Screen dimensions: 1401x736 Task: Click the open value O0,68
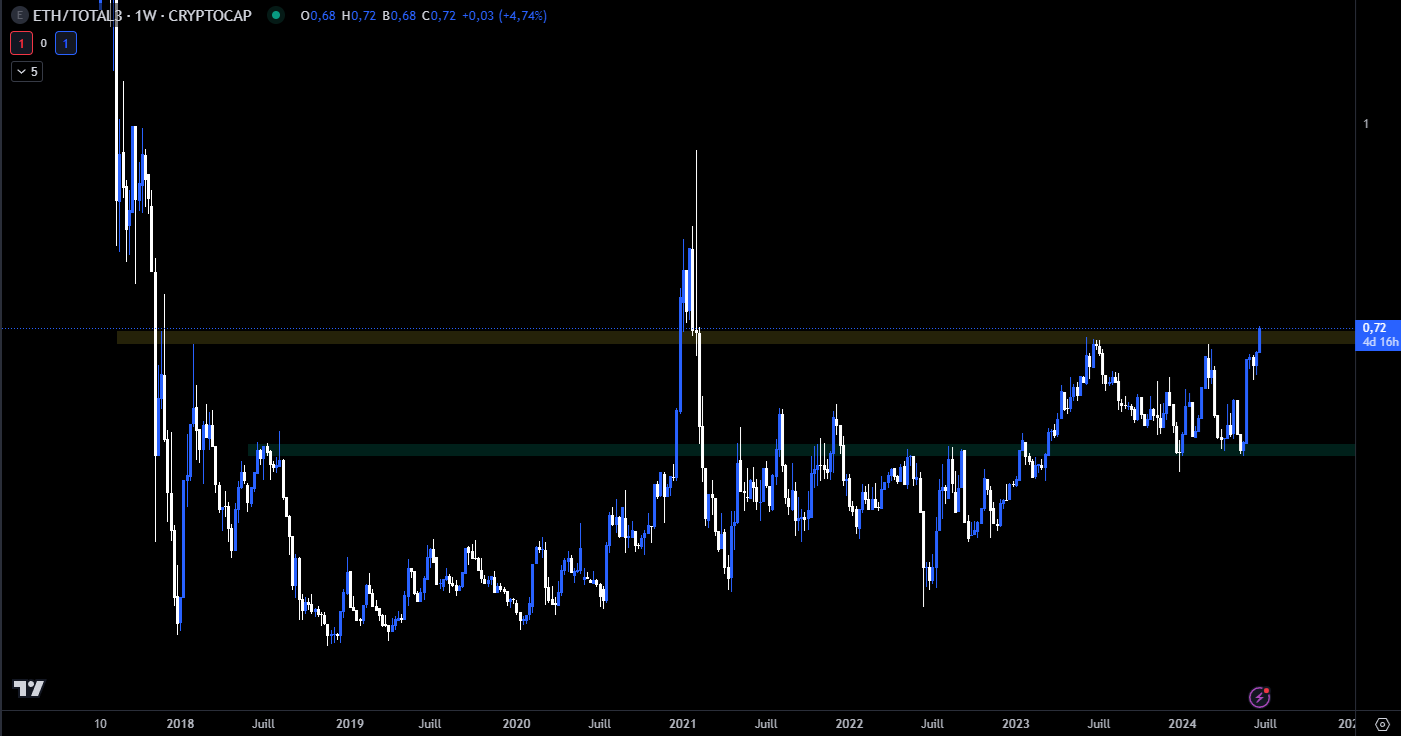(x=318, y=16)
